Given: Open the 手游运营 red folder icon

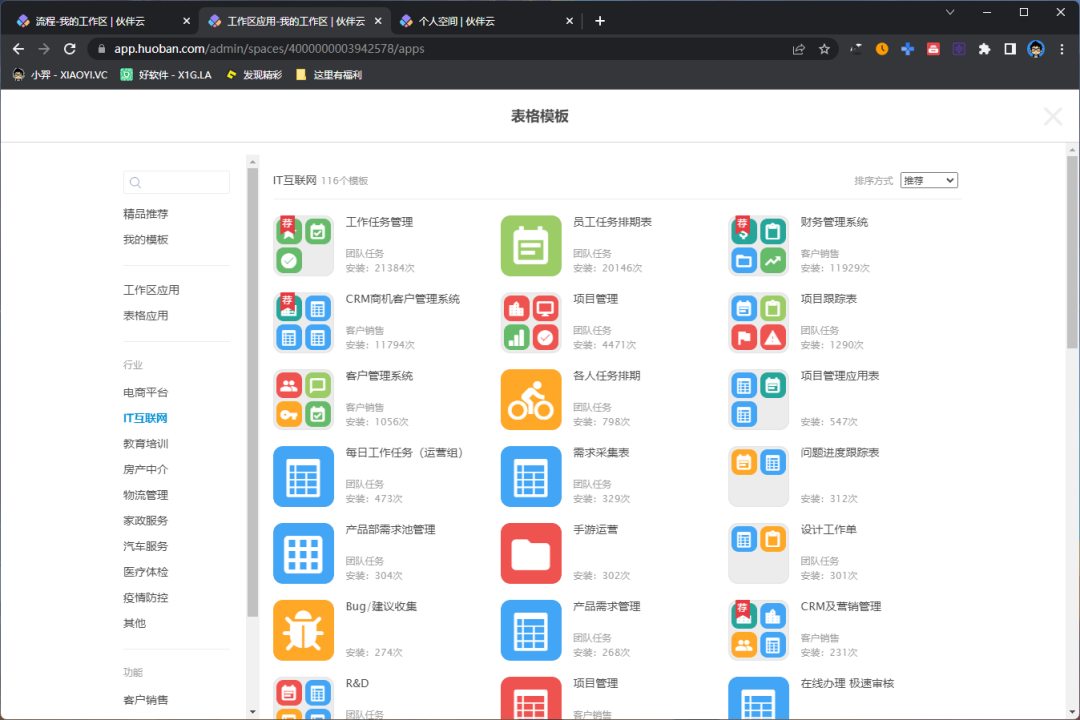Looking at the screenshot, I should coord(531,553).
